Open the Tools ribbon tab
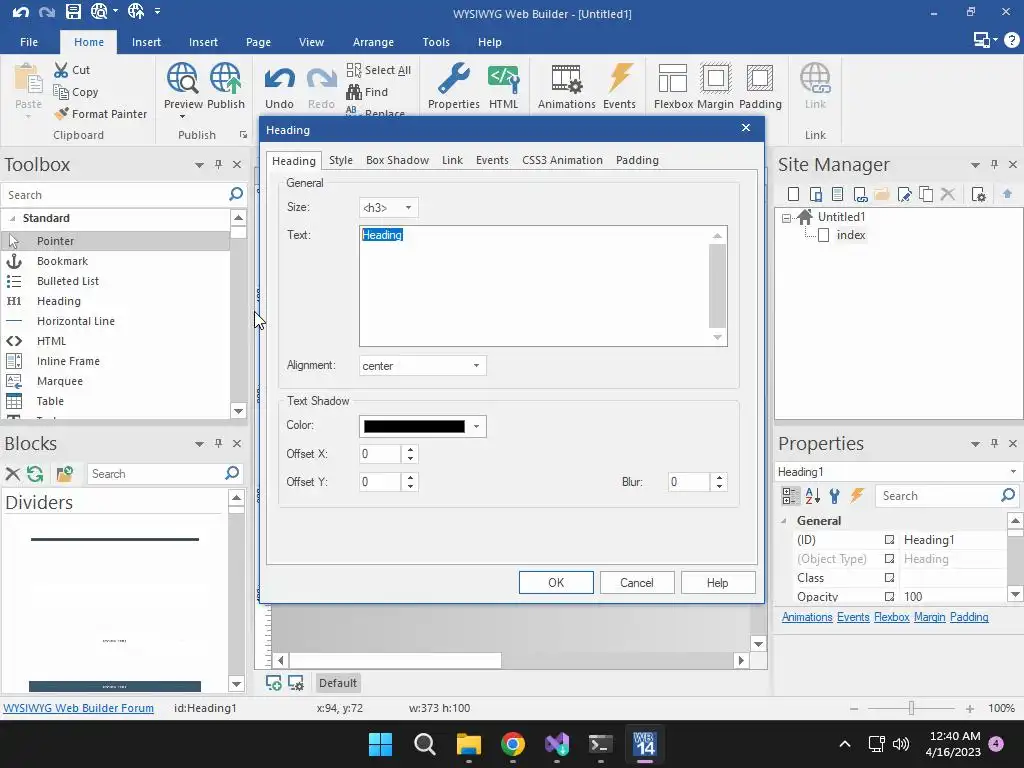This screenshot has height=768, width=1024. [436, 42]
